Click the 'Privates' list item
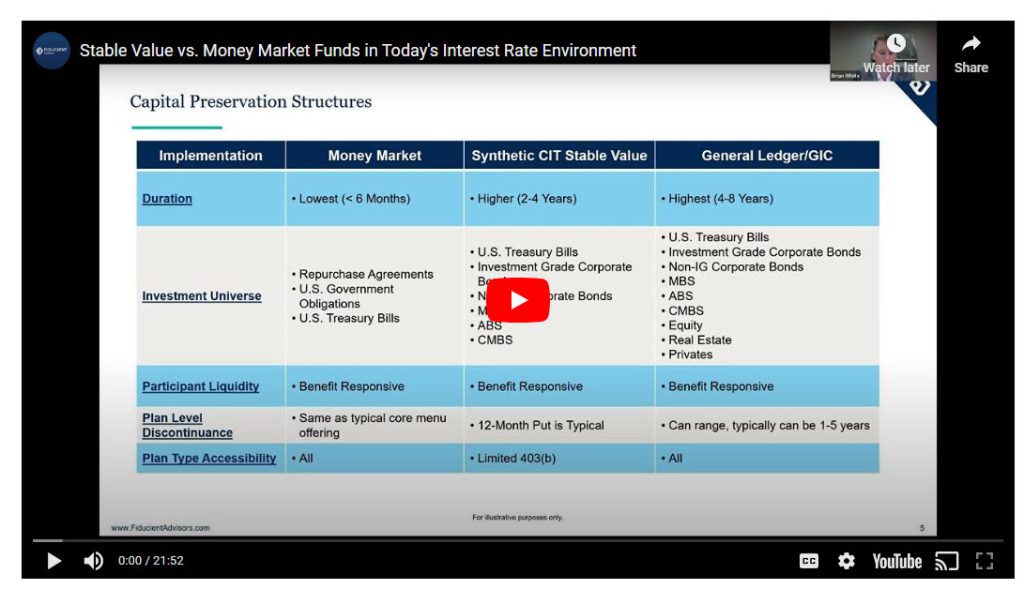The height and width of the screenshot is (589, 1024). [x=690, y=355]
